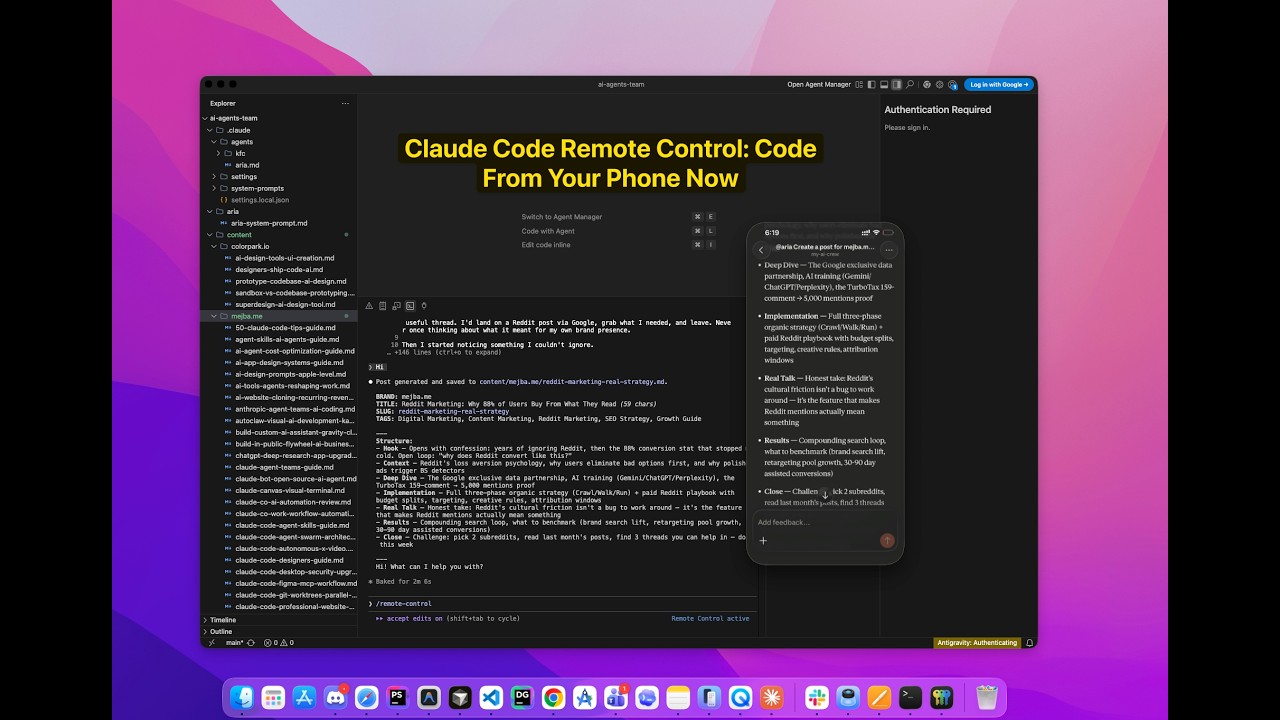
Task: Tap the scroll-down arrow on phone
Action: (825, 495)
